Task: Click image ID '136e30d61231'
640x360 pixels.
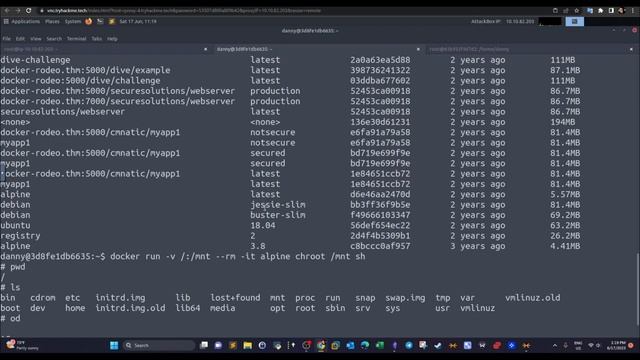Action: click(380, 122)
